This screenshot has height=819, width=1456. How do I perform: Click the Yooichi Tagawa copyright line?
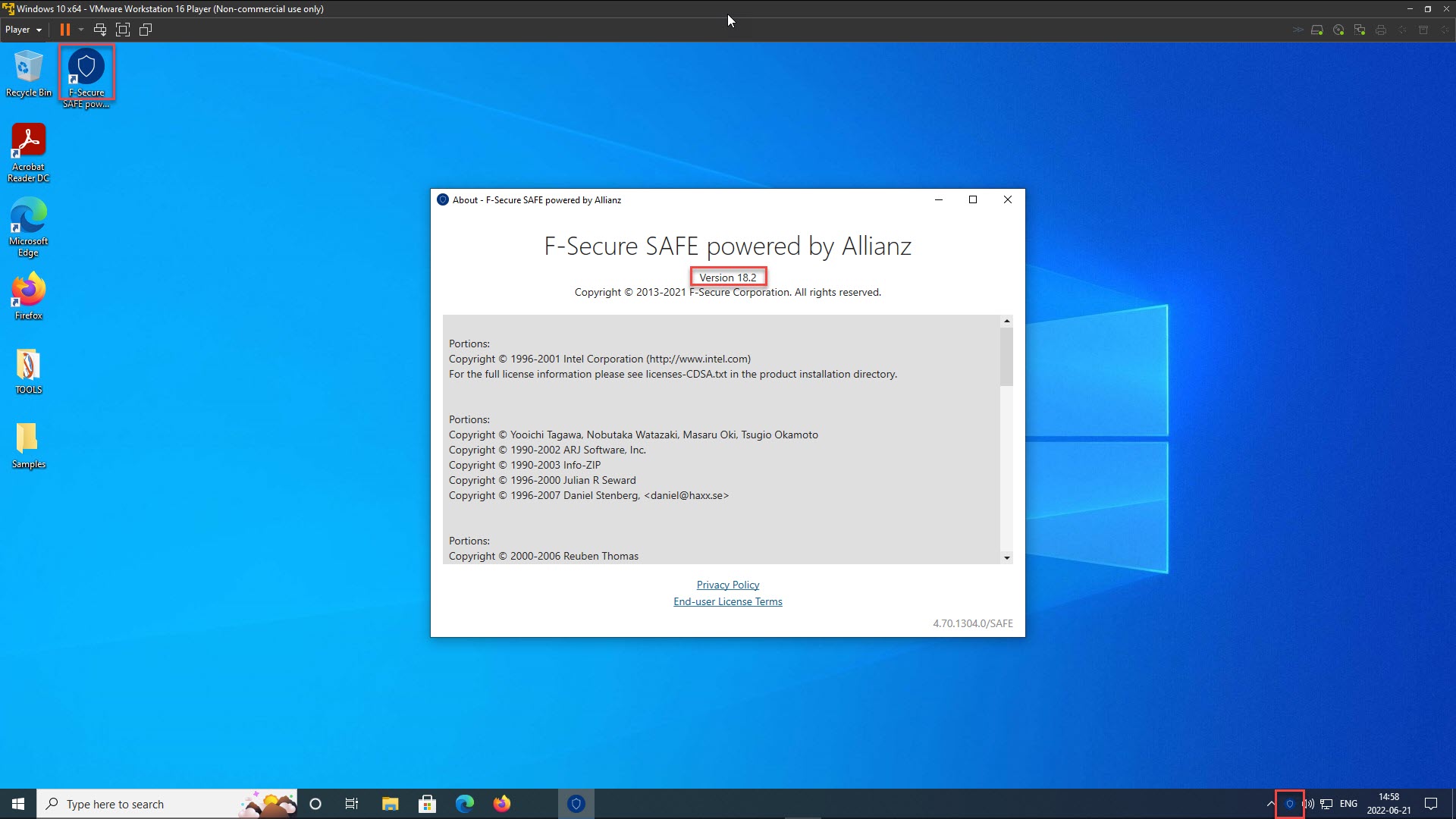633,435
